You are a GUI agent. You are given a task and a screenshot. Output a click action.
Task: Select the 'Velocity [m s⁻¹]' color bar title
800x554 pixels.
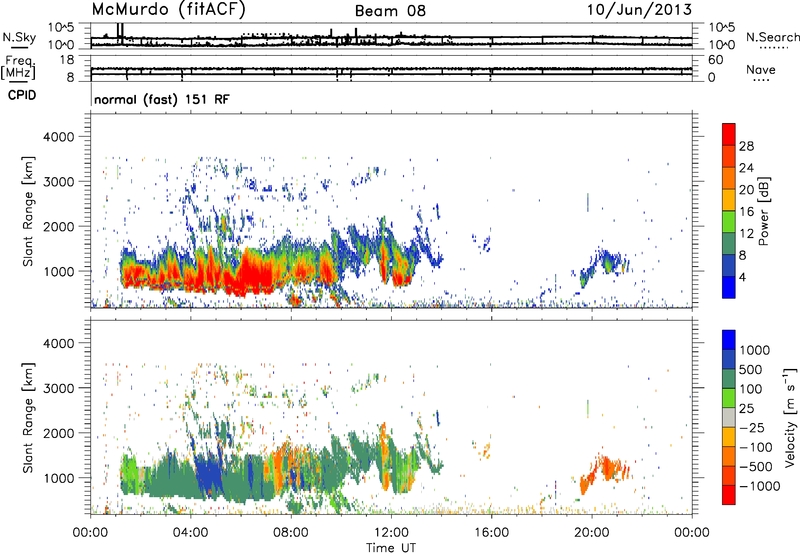tap(790, 417)
